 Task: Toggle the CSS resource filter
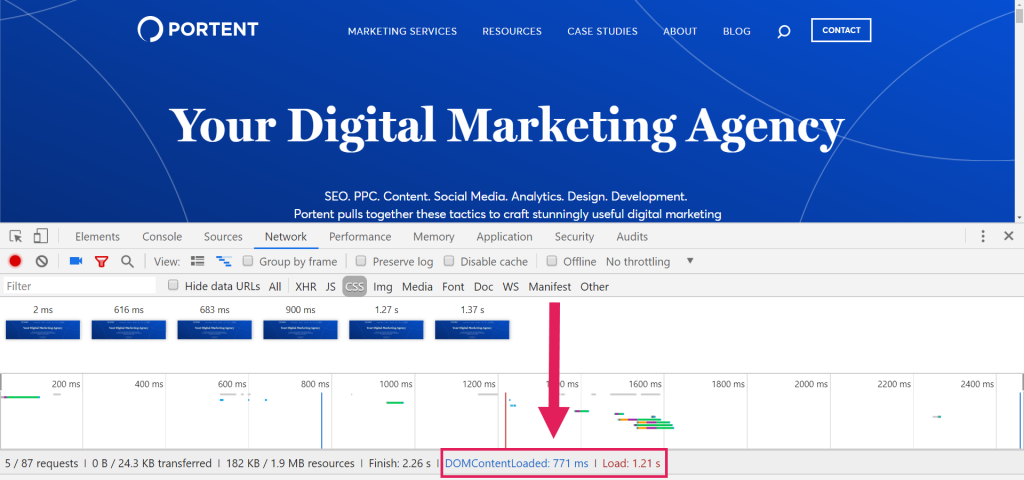tap(355, 286)
